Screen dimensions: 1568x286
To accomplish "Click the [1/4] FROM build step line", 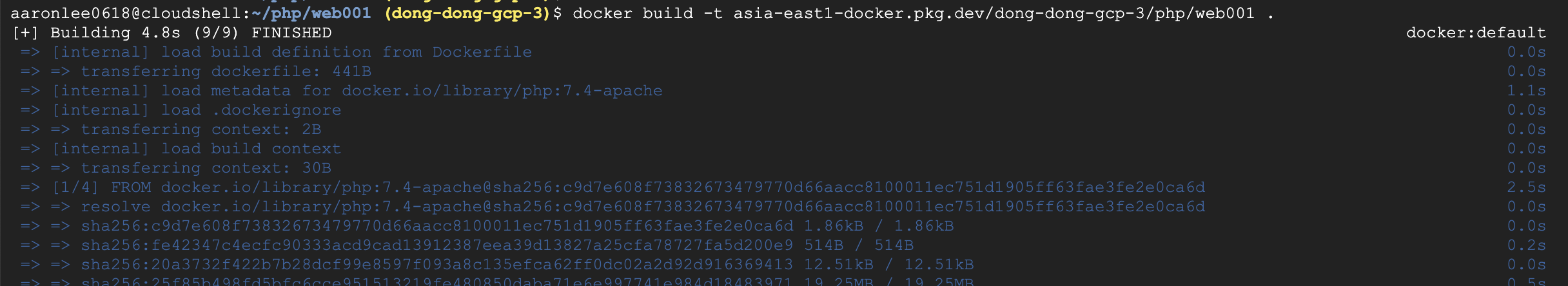I will (x=629, y=187).
